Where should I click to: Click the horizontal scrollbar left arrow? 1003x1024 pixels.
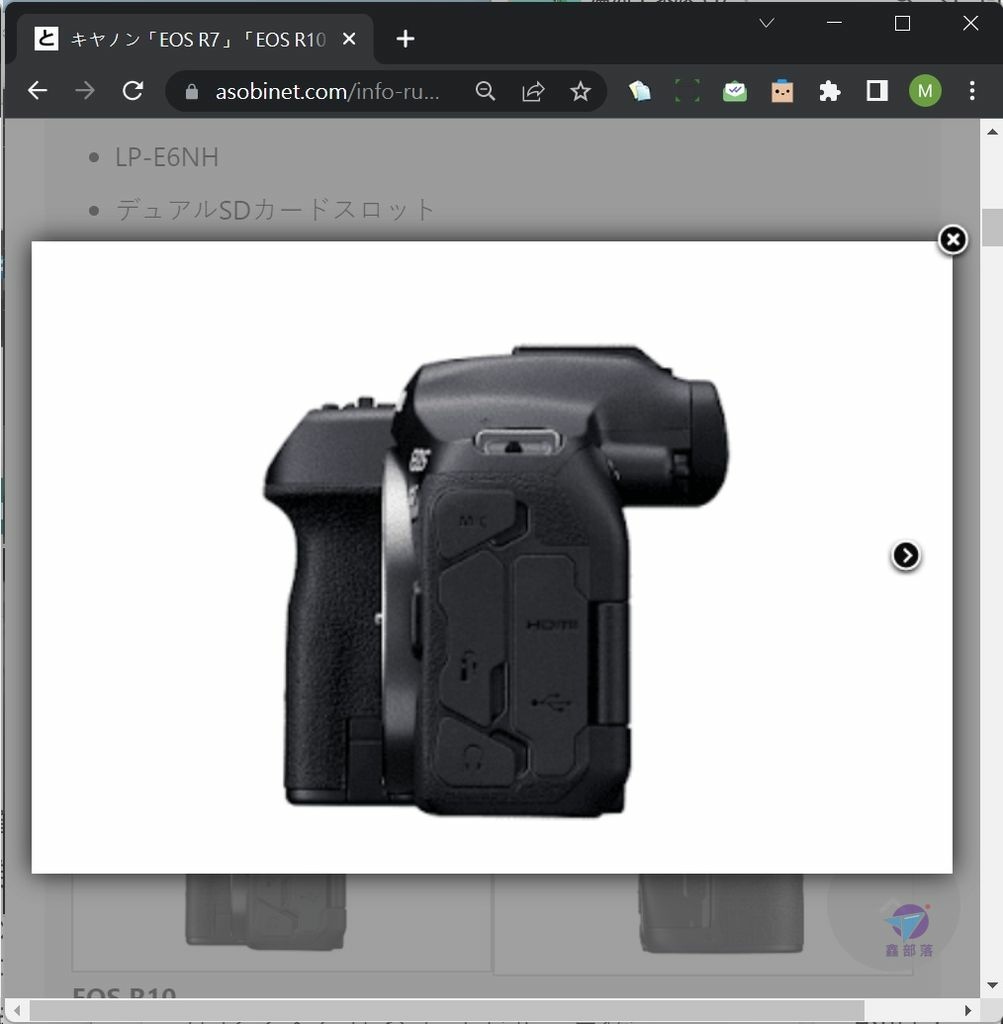click(x=17, y=1011)
